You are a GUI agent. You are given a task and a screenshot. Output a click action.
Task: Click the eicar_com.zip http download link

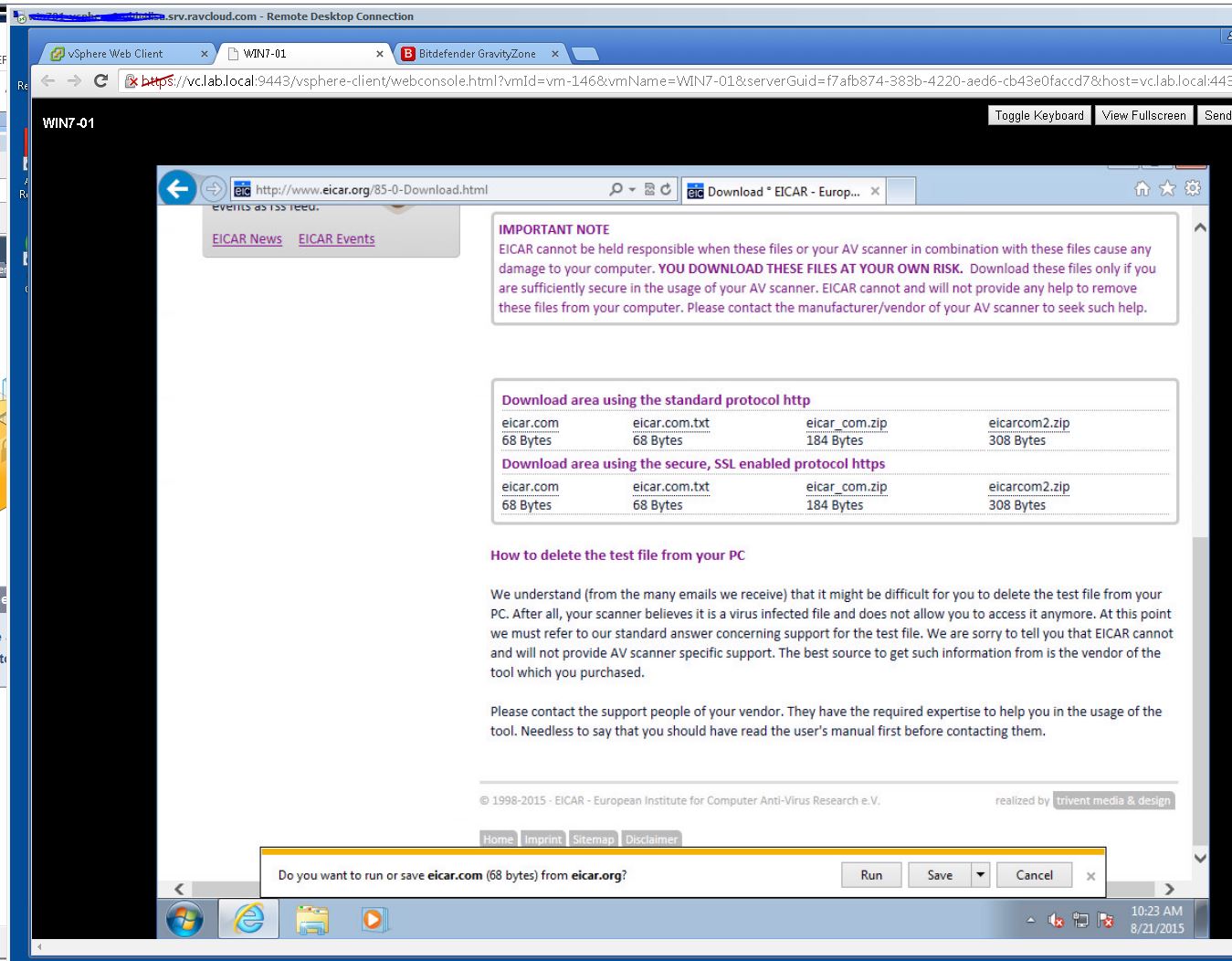click(846, 423)
